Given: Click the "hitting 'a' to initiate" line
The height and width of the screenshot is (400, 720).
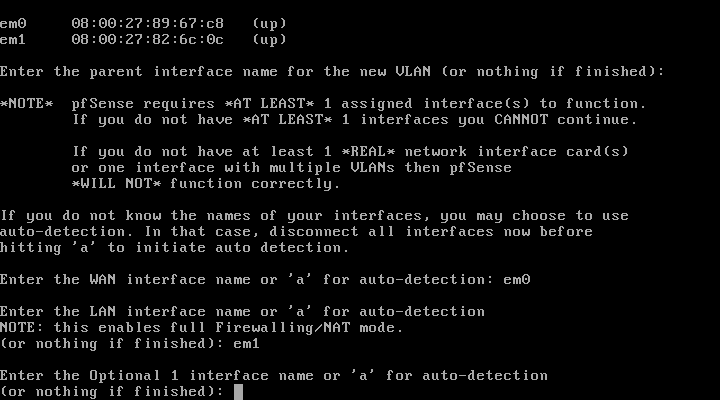Looking at the screenshot, I should point(174,248).
